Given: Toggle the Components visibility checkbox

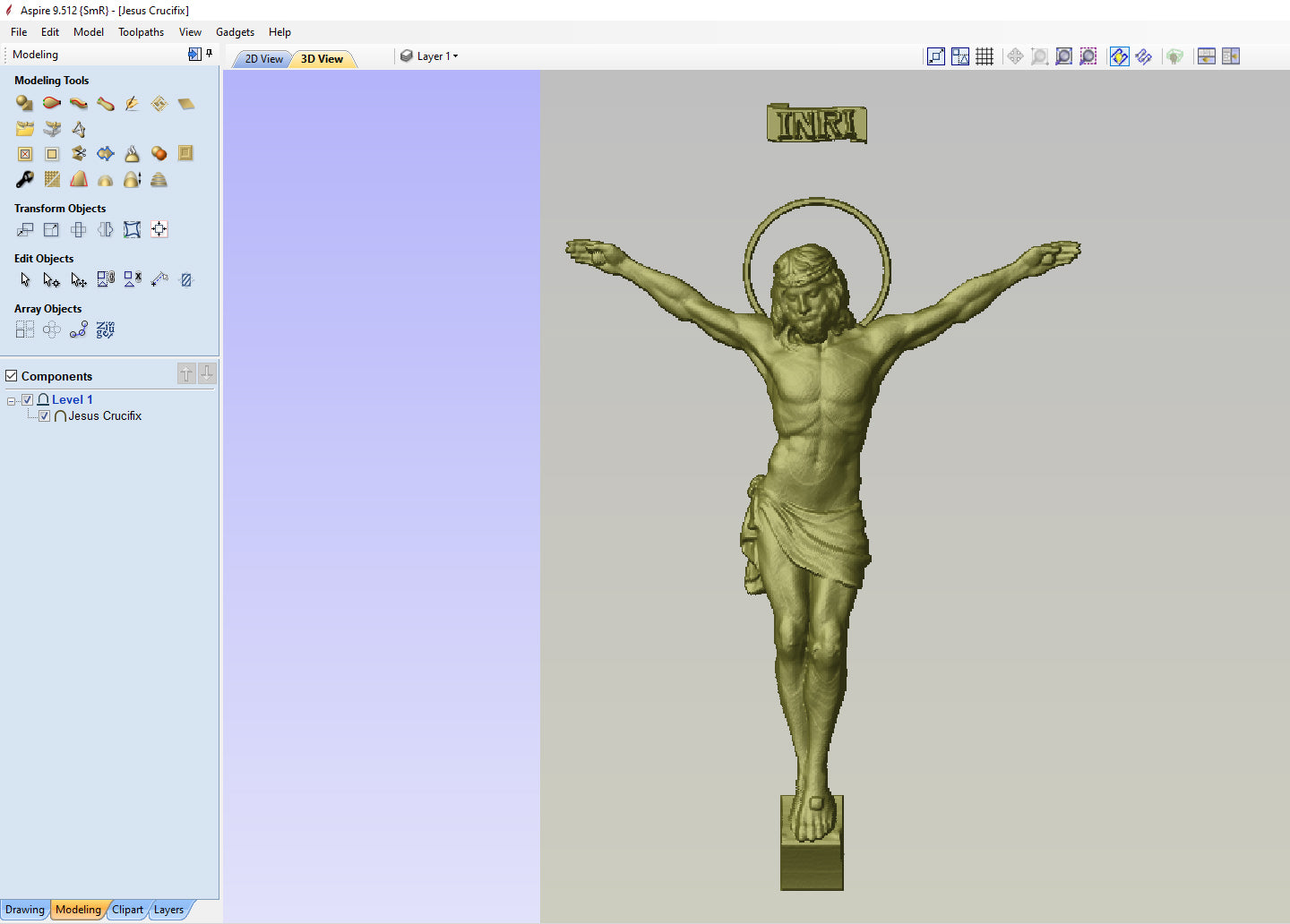Looking at the screenshot, I should 12,376.
